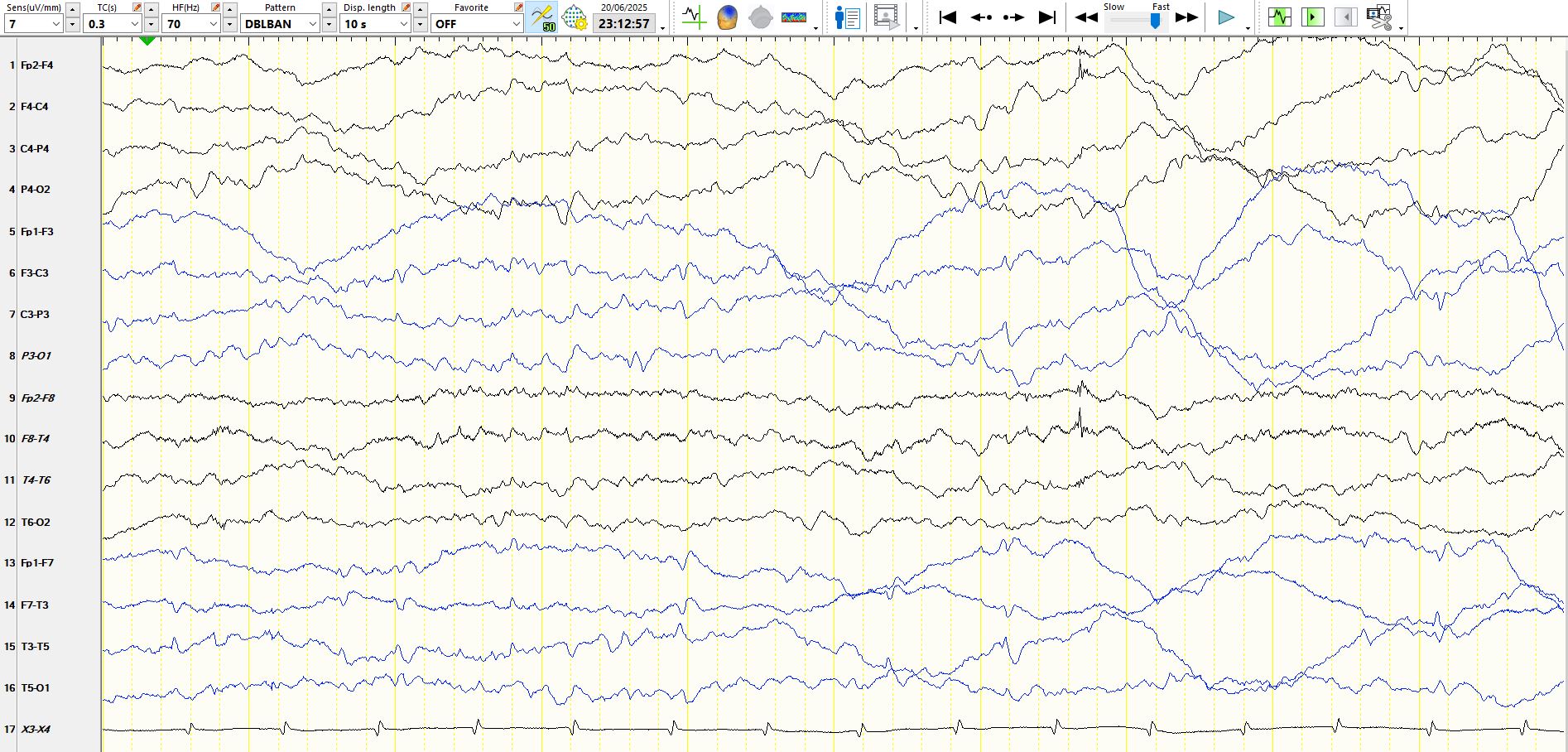
Task: Select channel label C4-P4
Action: click(x=35, y=149)
